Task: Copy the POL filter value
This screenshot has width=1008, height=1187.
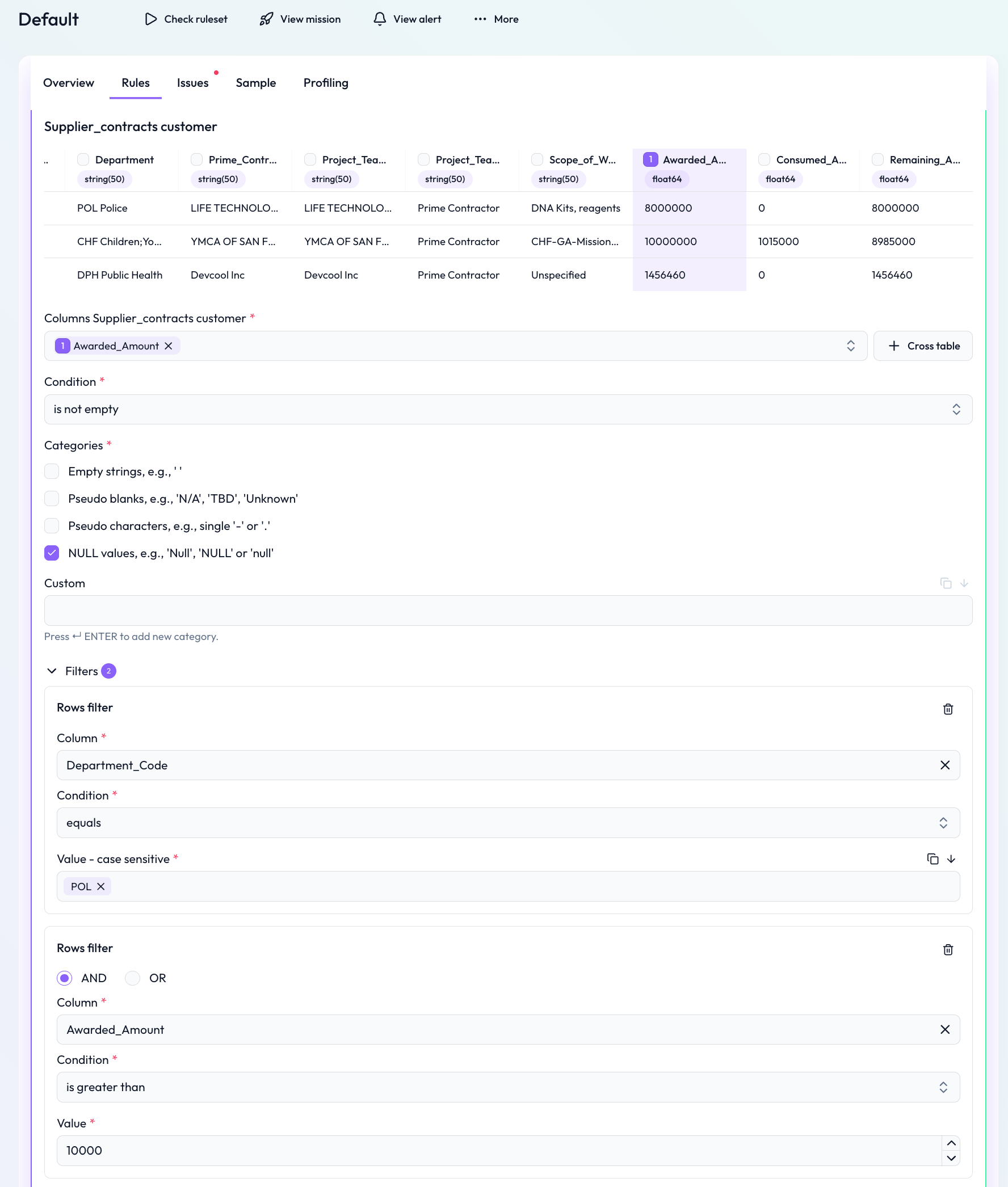Action: click(x=933, y=859)
